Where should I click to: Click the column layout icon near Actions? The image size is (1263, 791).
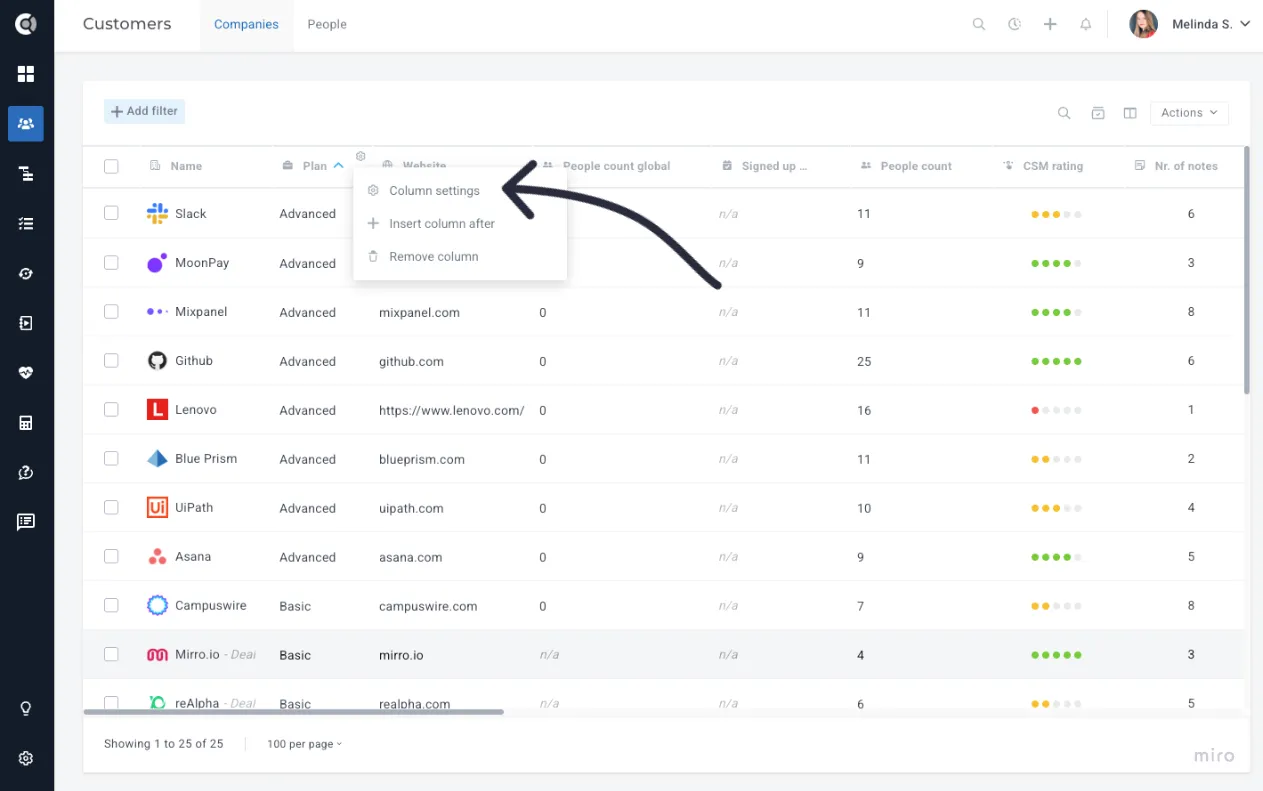click(x=1130, y=113)
